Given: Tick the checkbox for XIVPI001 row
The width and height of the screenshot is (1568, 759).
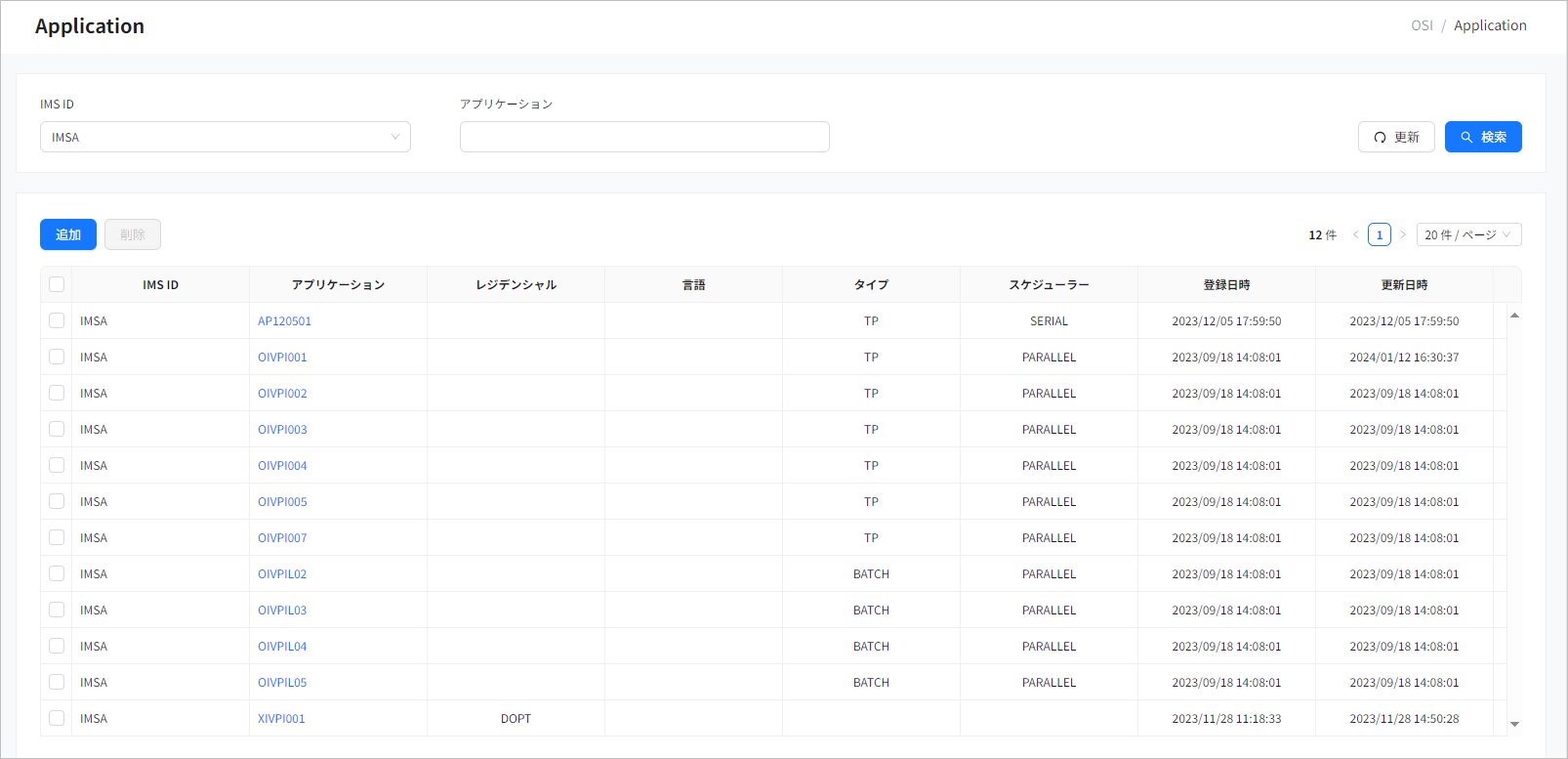Looking at the screenshot, I should click(57, 718).
